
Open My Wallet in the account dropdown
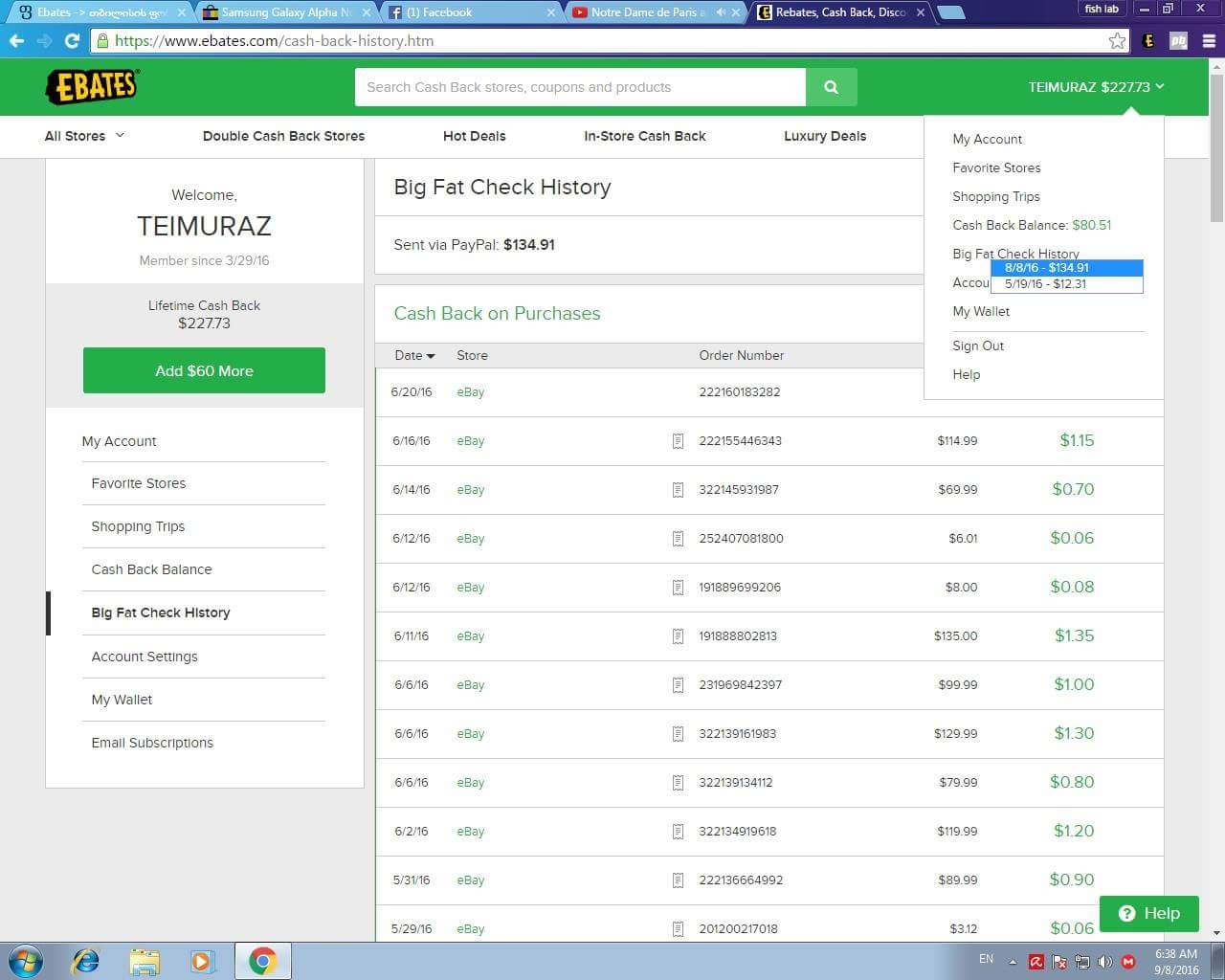pyautogui.click(x=981, y=311)
